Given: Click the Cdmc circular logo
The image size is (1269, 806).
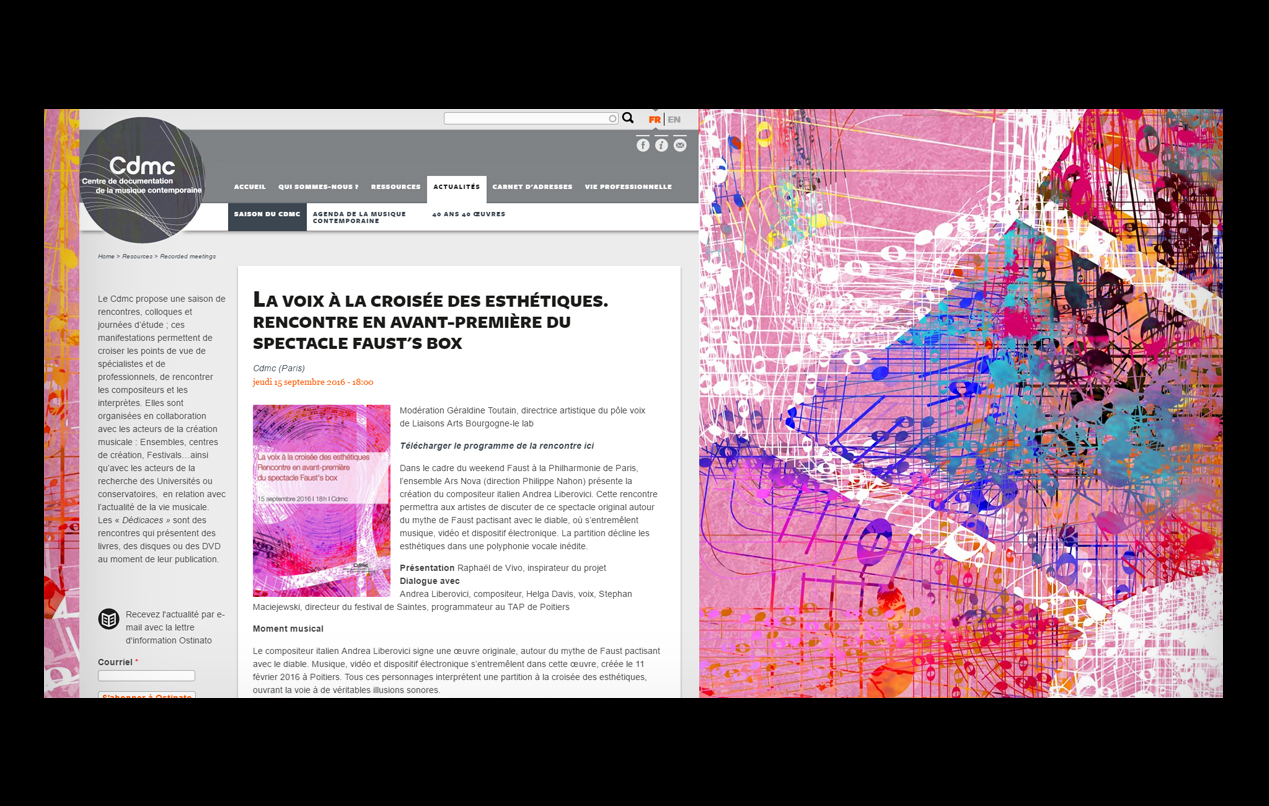Looking at the screenshot, I should 142,180.
